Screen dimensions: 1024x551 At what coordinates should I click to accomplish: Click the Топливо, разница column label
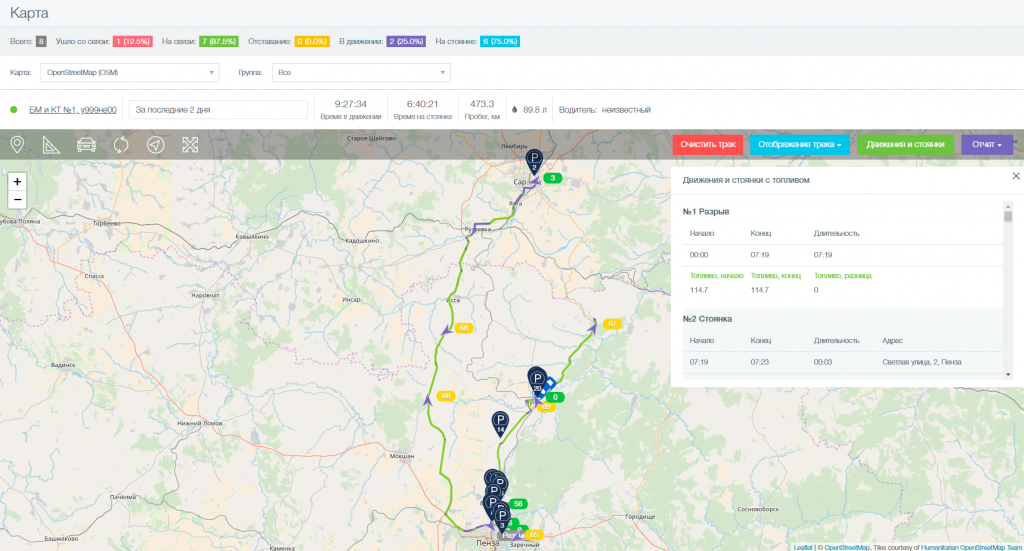[842, 276]
